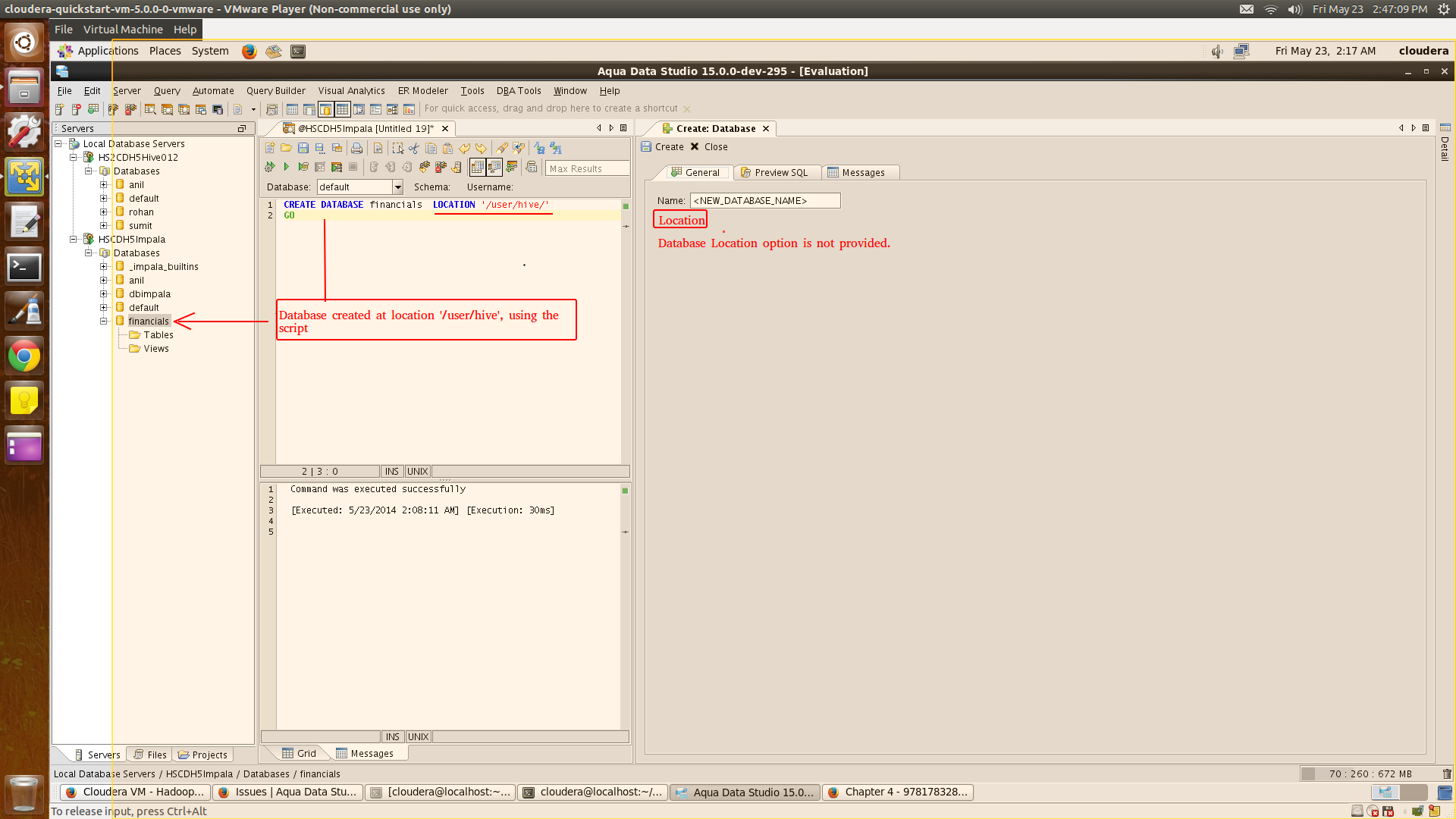Select the Views folder under financials

[149, 349]
